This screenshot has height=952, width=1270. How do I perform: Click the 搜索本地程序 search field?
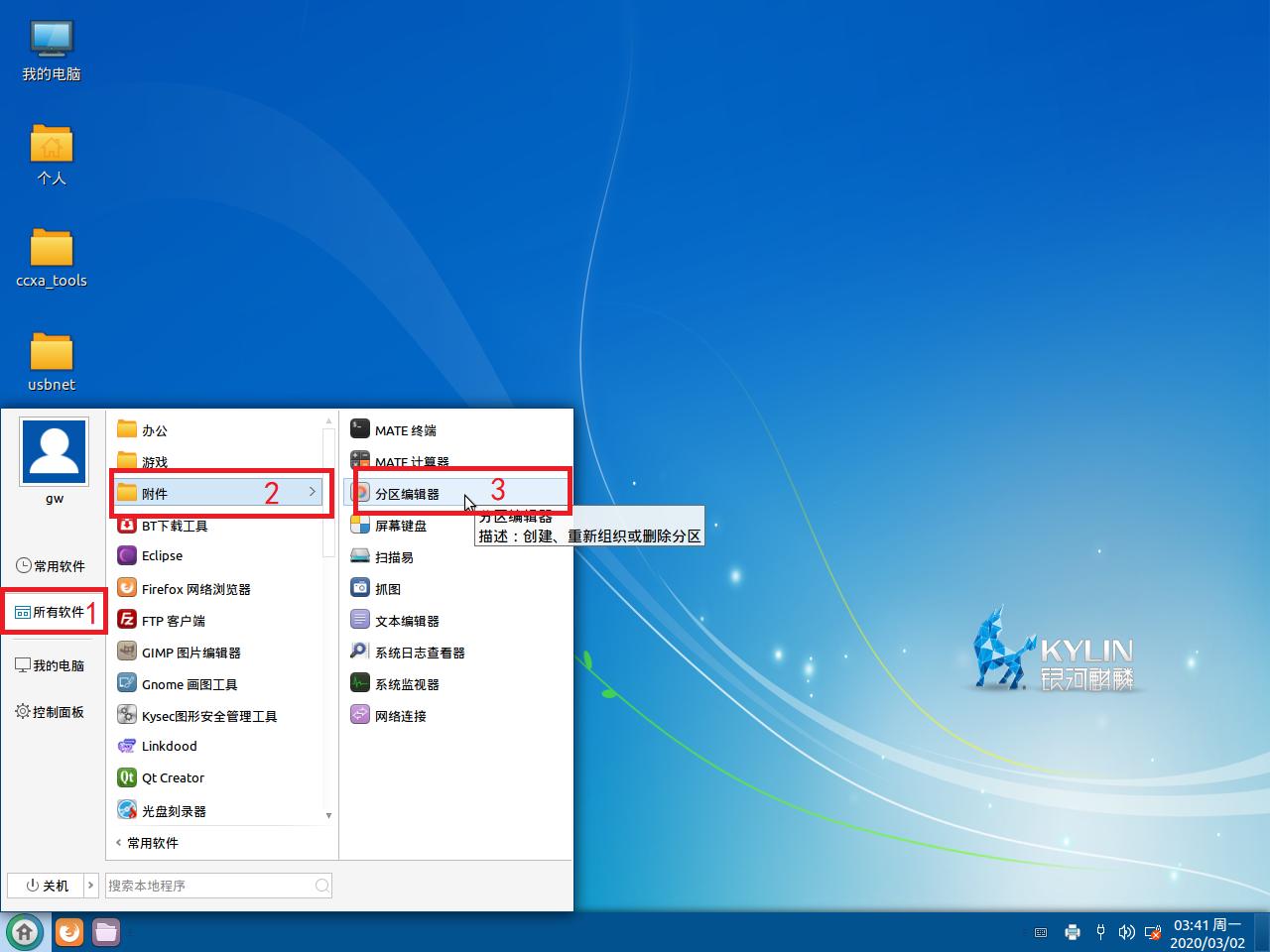(208, 885)
